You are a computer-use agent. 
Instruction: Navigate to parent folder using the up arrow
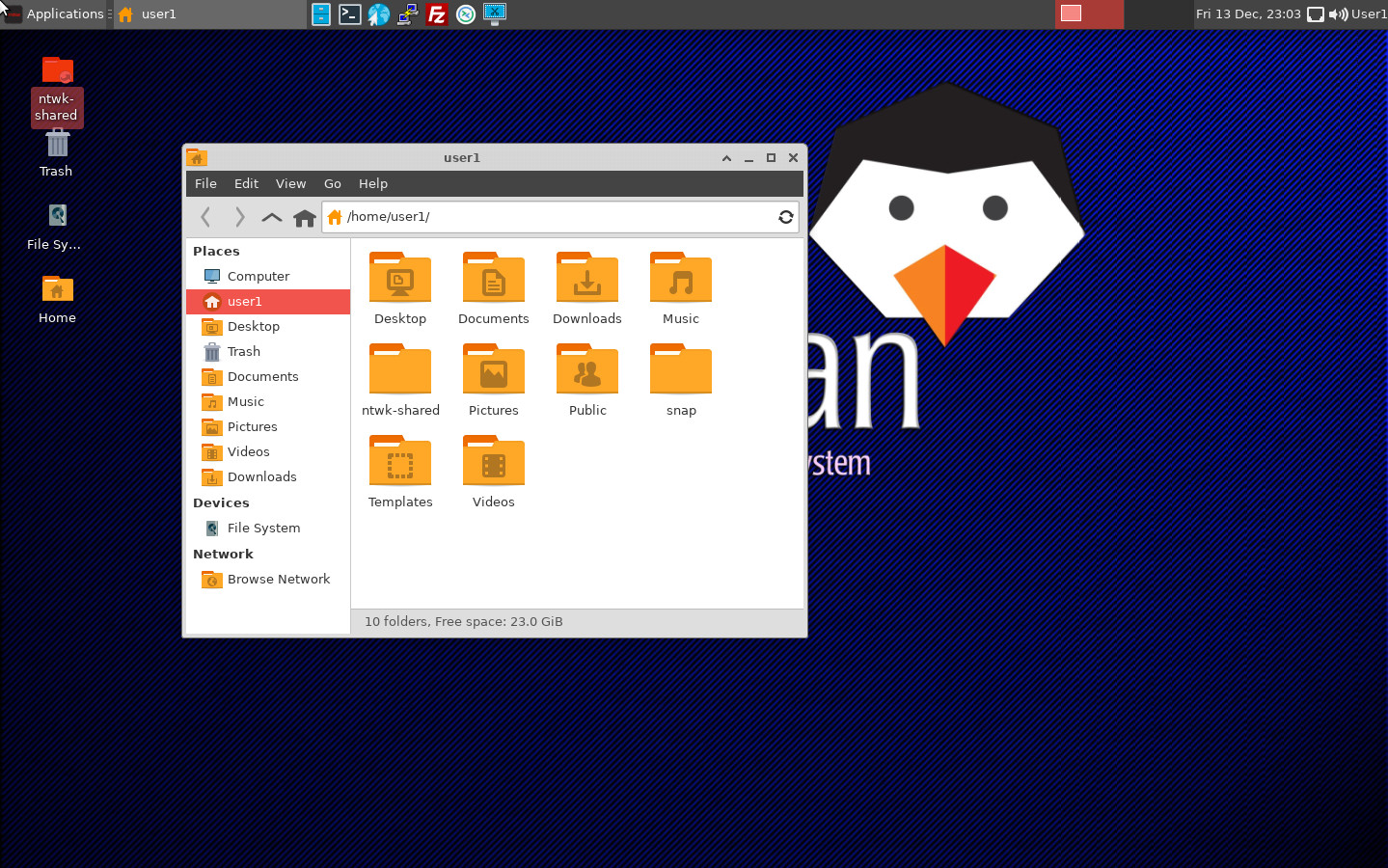click(271, 217)
